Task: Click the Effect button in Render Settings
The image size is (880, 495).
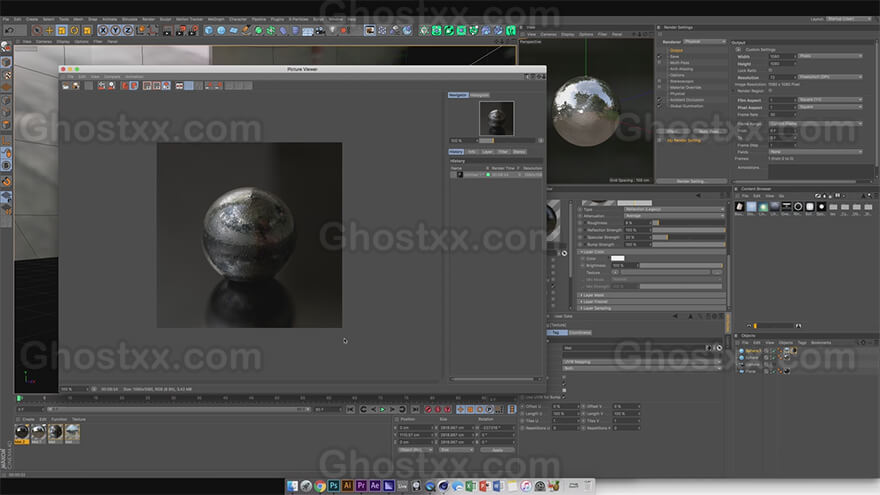Action: [672, 131]
